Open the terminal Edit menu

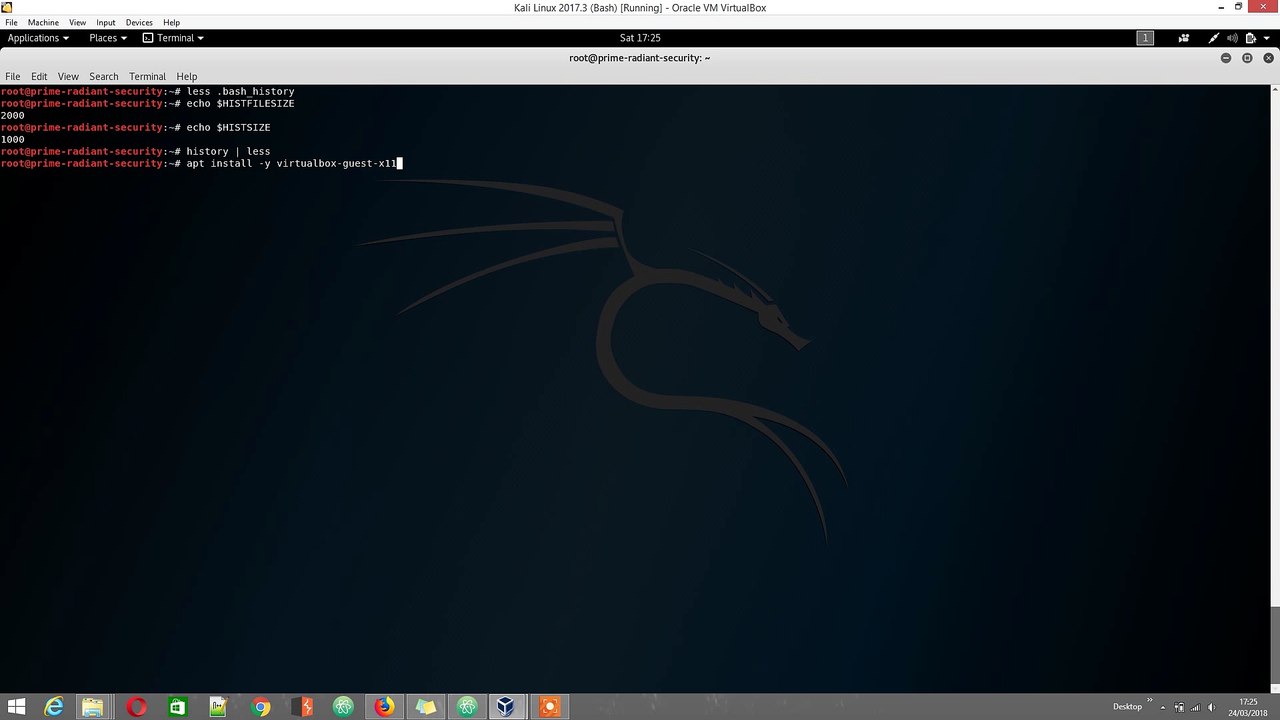(39, 76)
